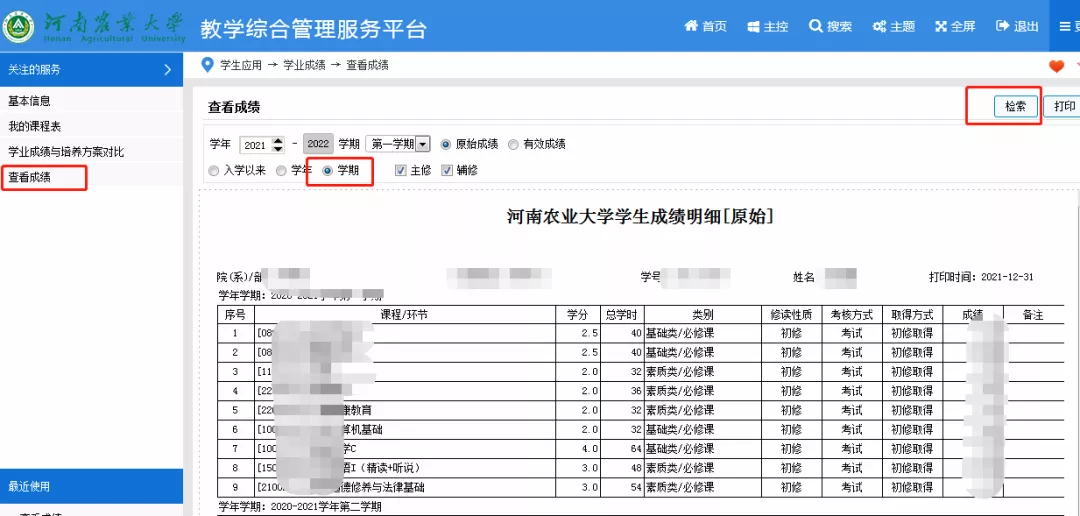The height and width of the screenshot is (516, 1080).
Task: Click 退出 to log out
Action: (1017, 26)
